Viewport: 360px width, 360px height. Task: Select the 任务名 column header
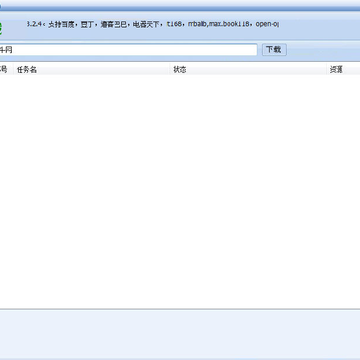coord(92,70)
